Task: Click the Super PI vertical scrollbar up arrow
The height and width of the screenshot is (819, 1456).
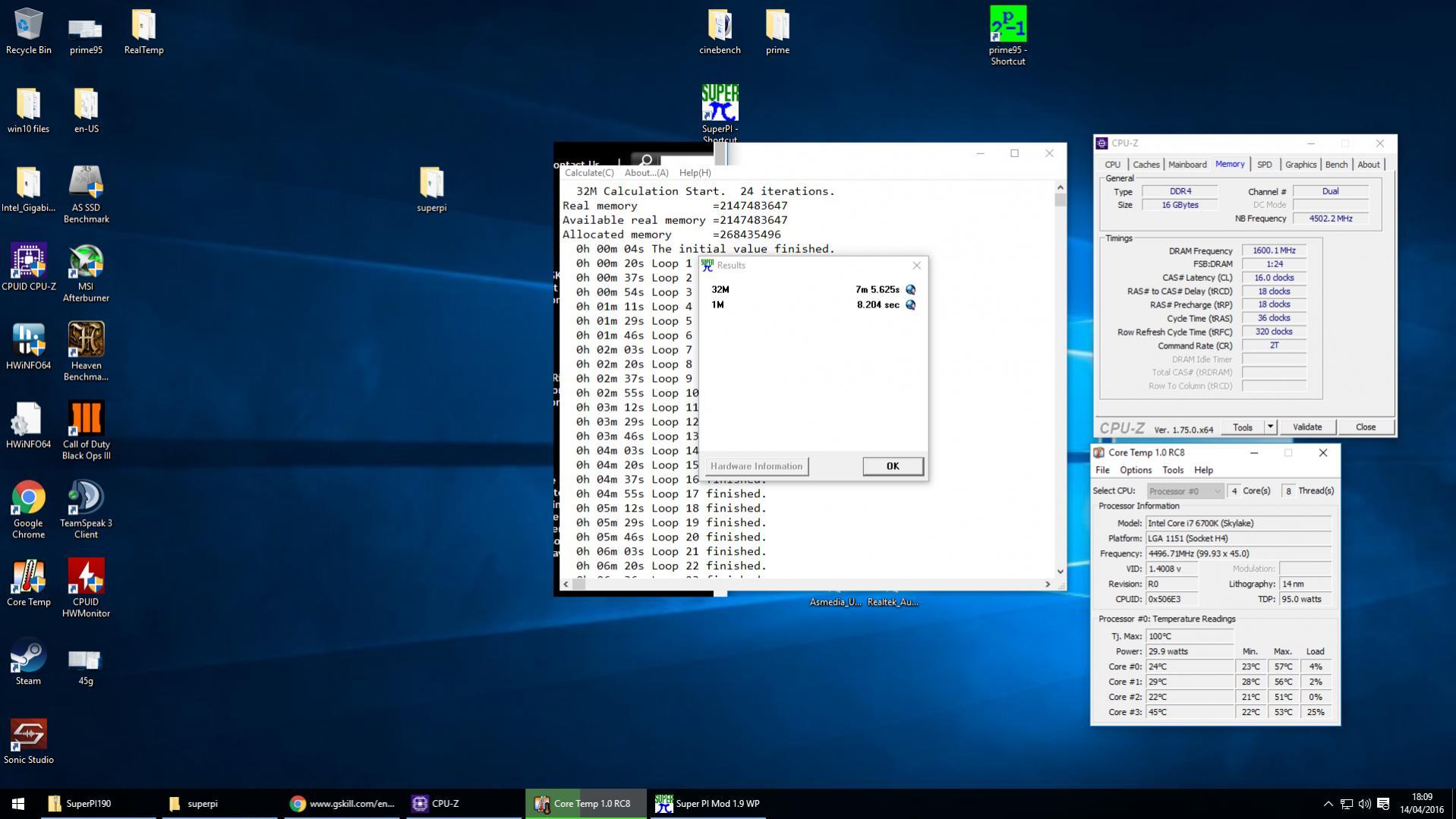Action: 1060,187
